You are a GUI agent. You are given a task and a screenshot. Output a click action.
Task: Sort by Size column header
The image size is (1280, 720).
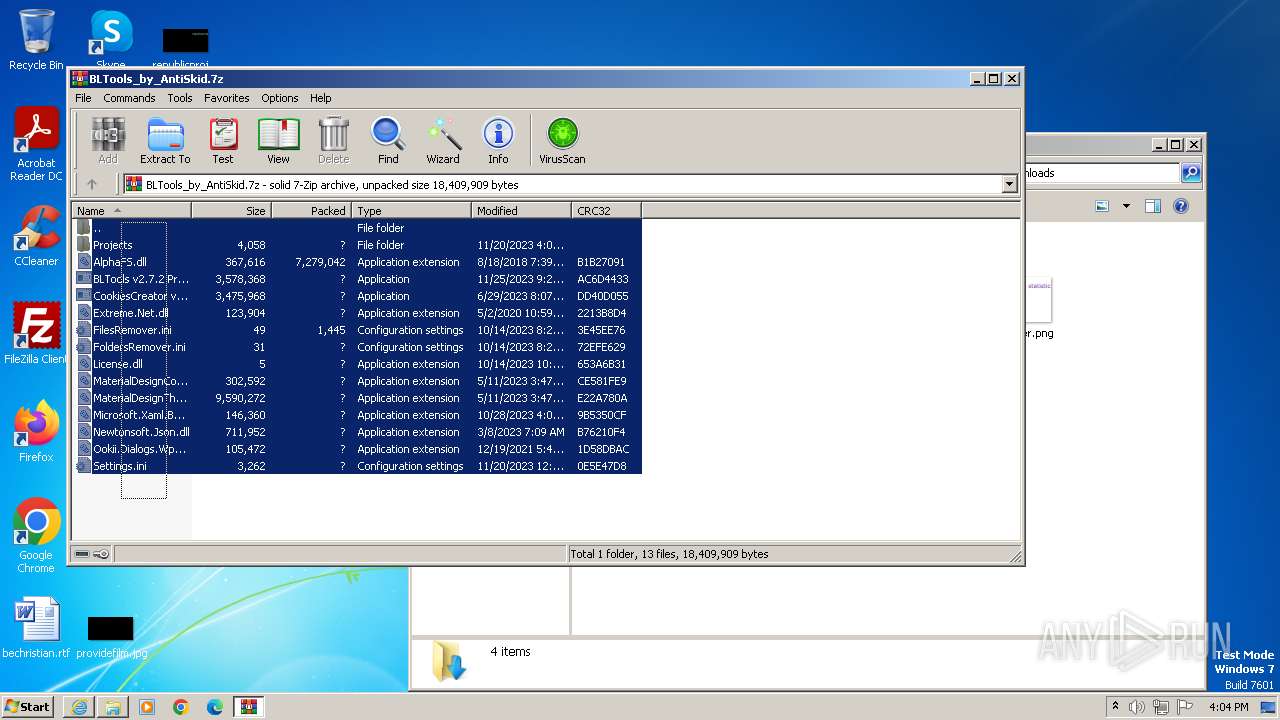(231, 211)
